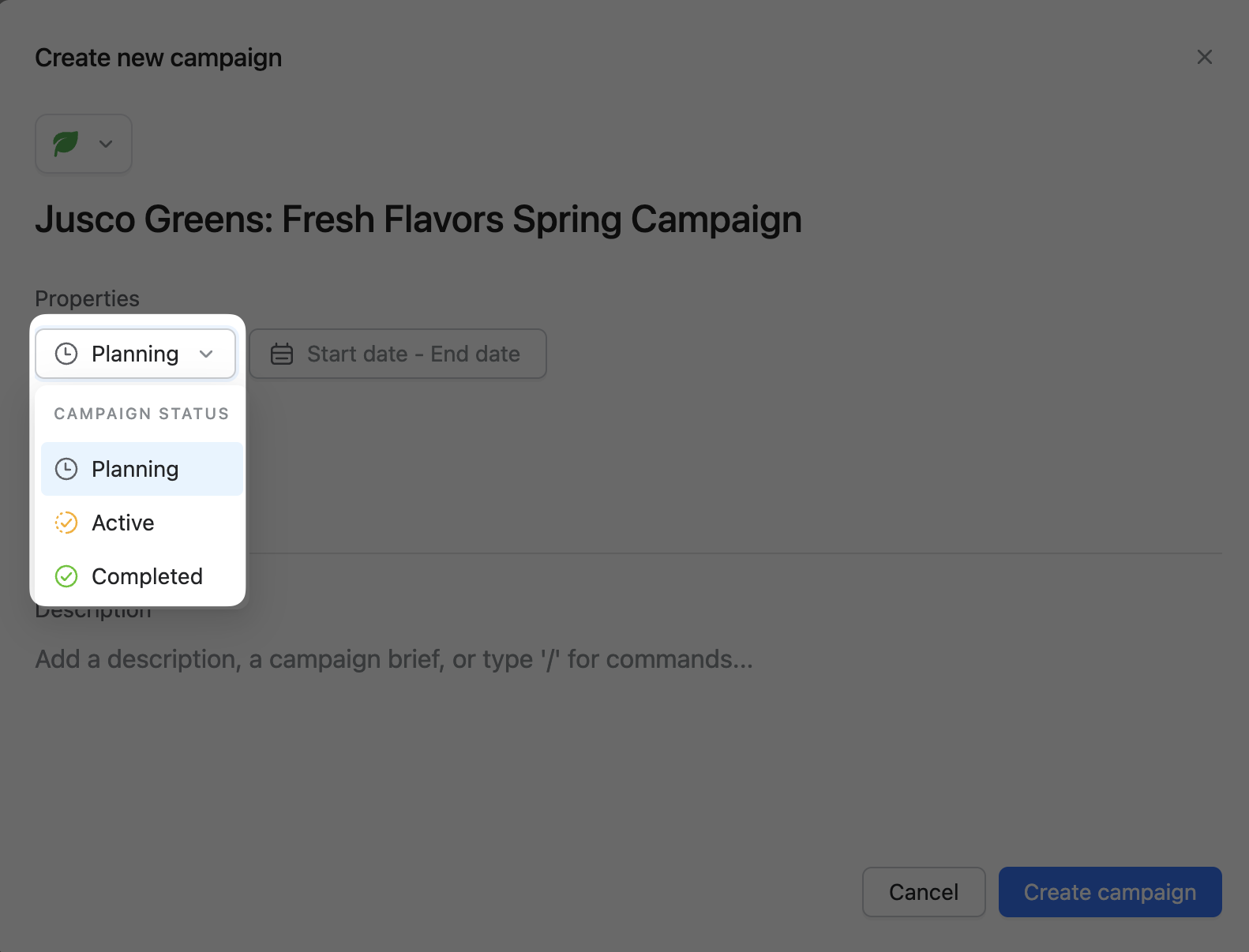Click the calendar icon in the date field

click(x=282, y=354)
